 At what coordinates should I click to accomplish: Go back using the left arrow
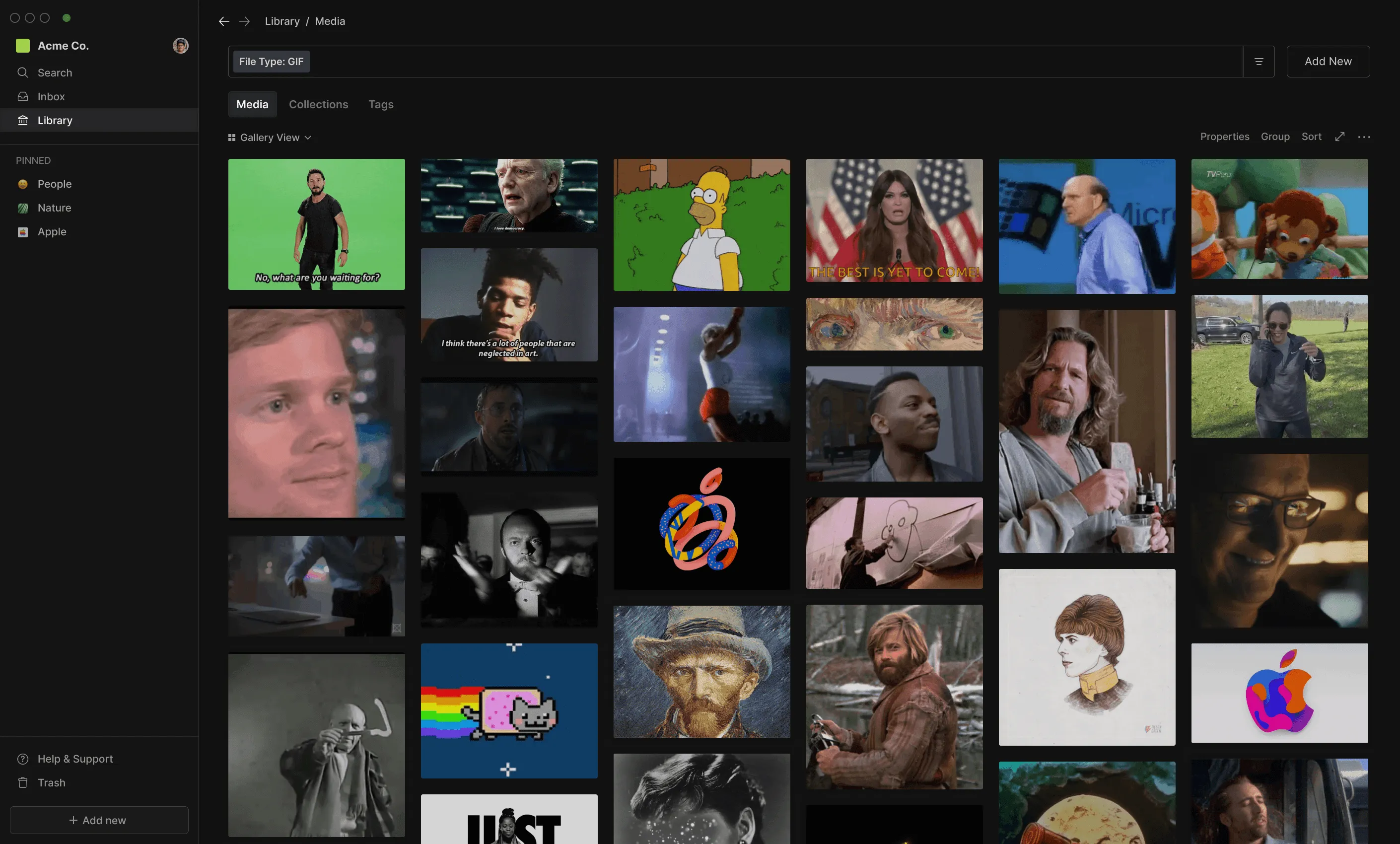[x=224, y=21]
